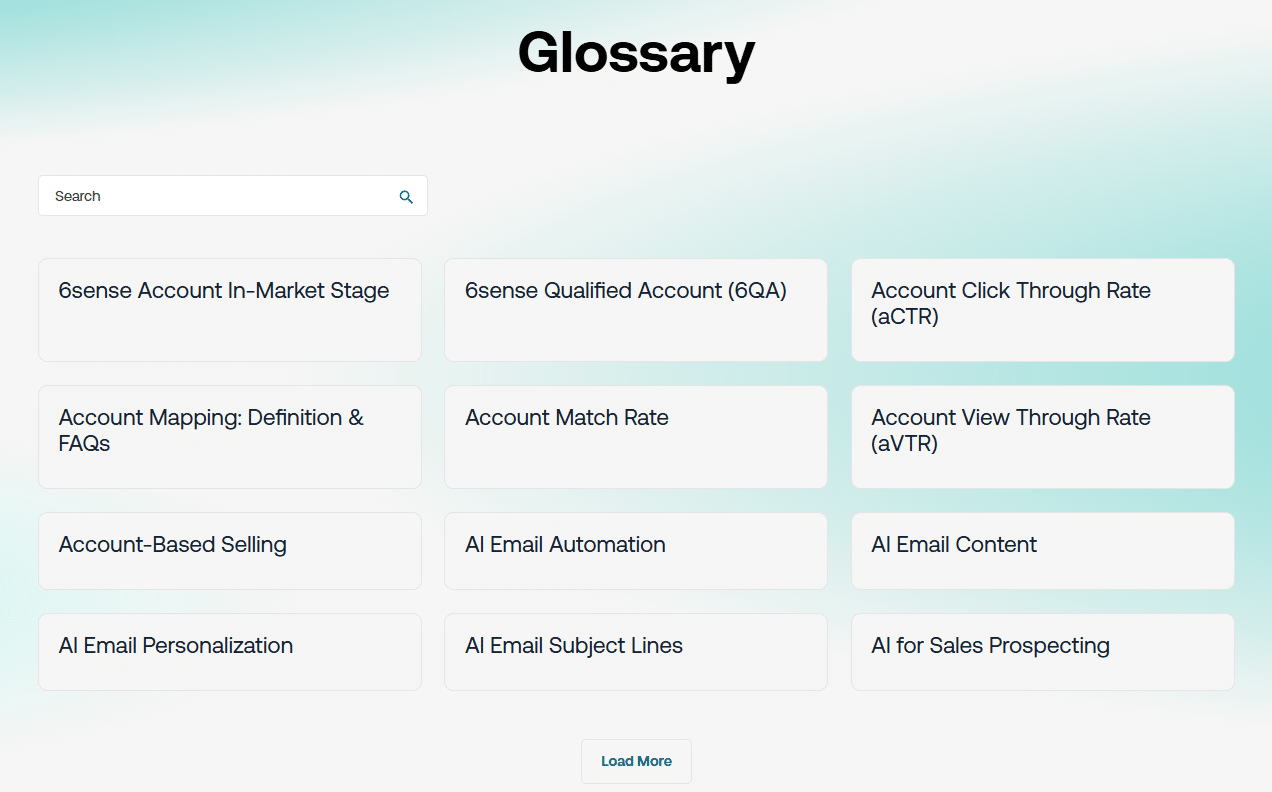Open the 6sense Account In-Market Stage entry
1272x792 pixels.
(229, 310)
